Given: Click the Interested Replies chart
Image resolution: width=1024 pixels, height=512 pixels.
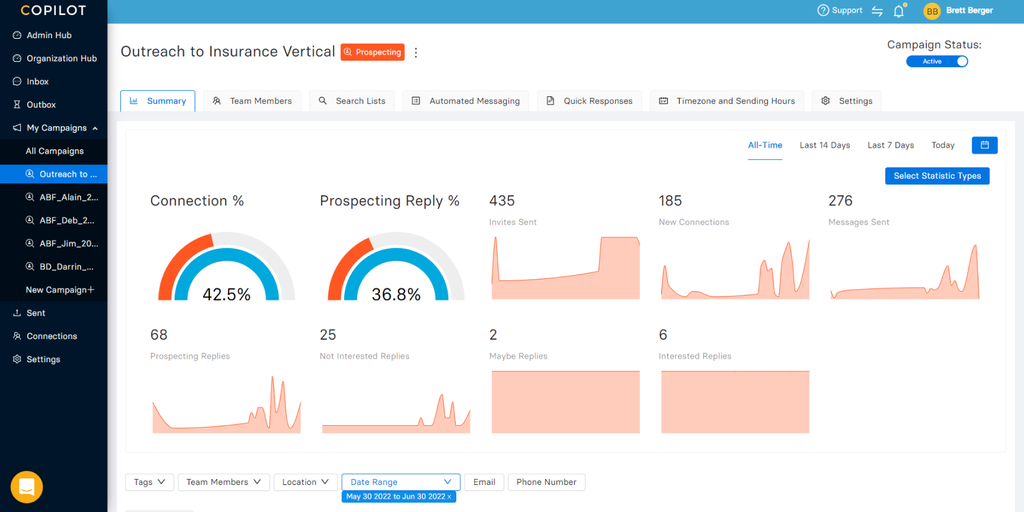Looking at the screenshot, I should (x=735, y=402).
